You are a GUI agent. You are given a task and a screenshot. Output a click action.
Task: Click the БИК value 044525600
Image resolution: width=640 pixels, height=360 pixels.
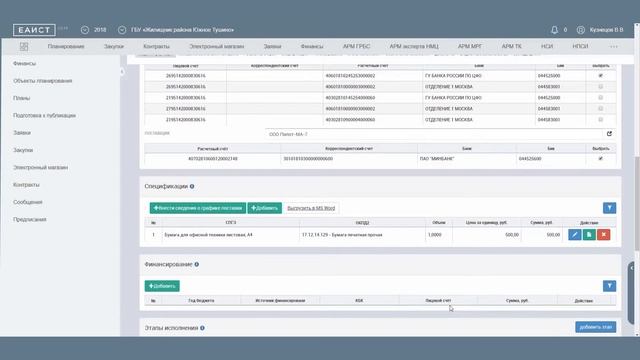tap(530, 159)
